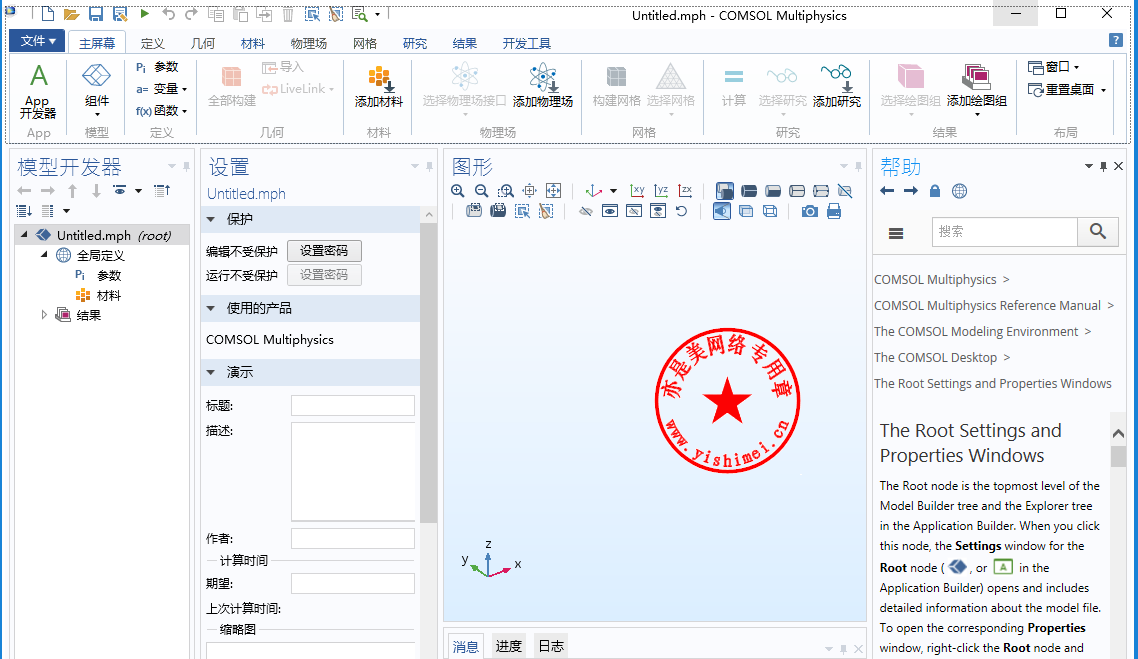Take a snapshot with the camera icon
This screenshot has height=659, width=1138.
810,211
